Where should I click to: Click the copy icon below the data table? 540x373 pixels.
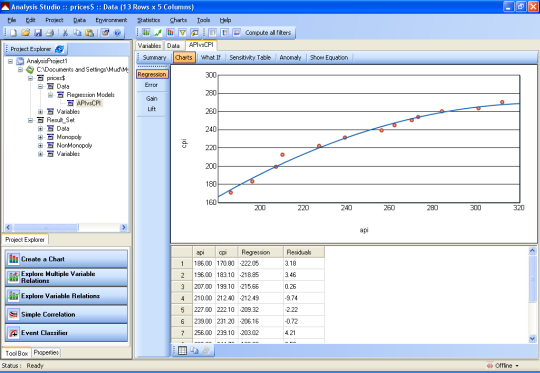[x=195, y=351]
